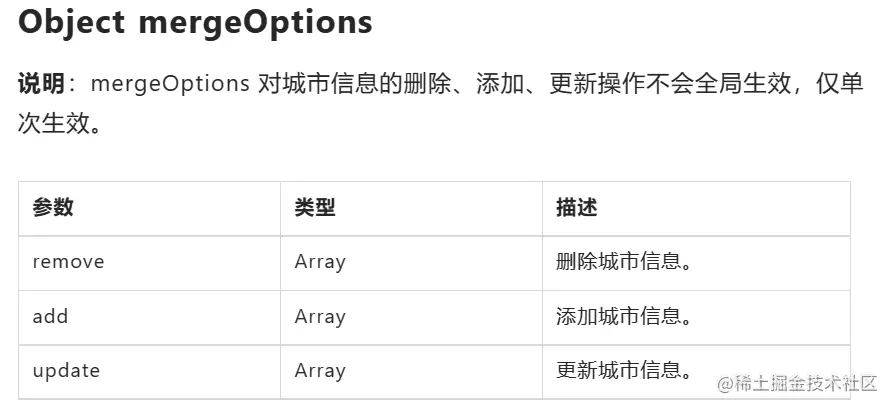Click the update parameter cell
This screenshot has width=892, height=408.
(66, 370)
